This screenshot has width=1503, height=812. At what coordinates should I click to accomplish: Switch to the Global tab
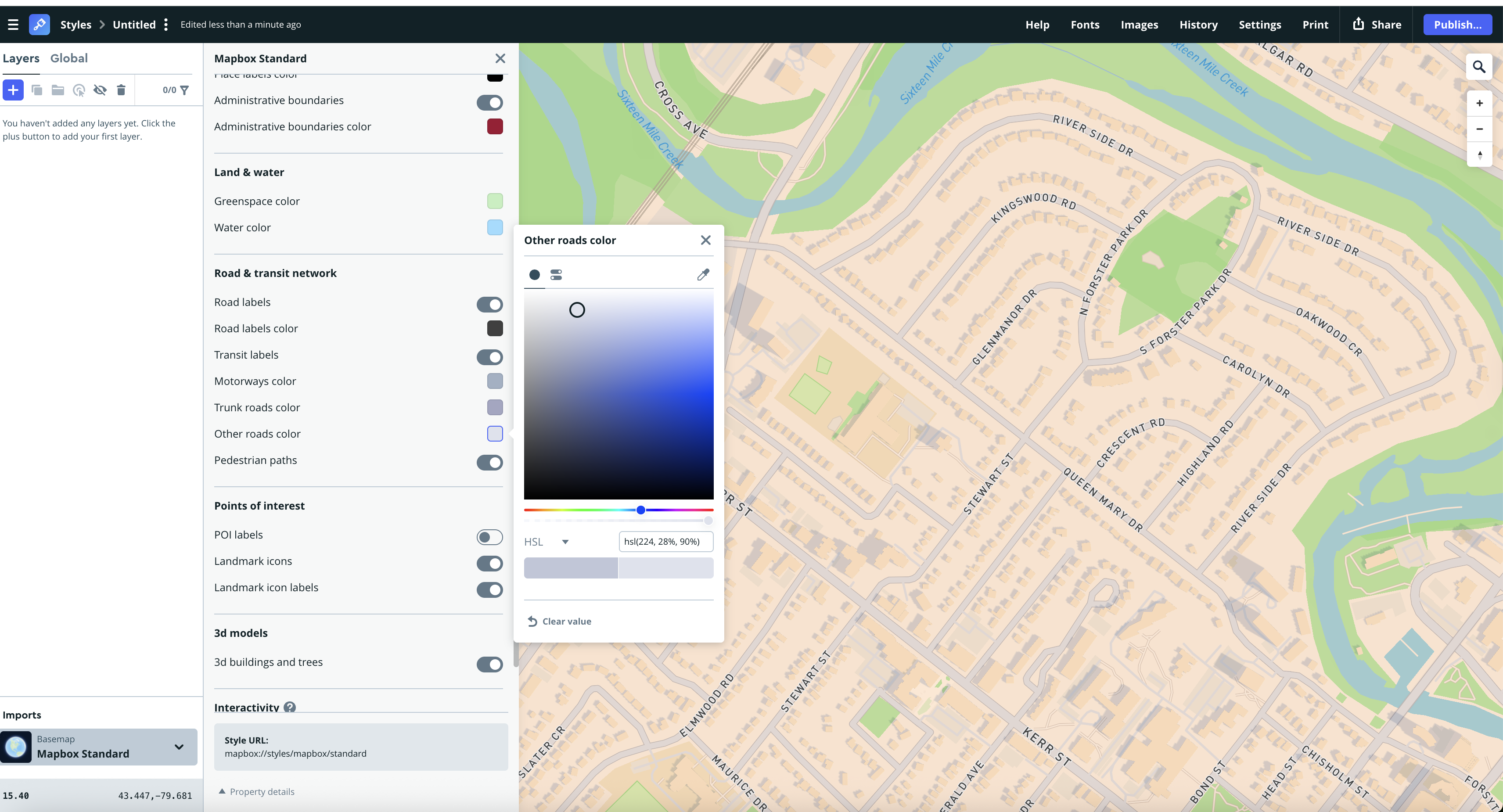[69, 58]
